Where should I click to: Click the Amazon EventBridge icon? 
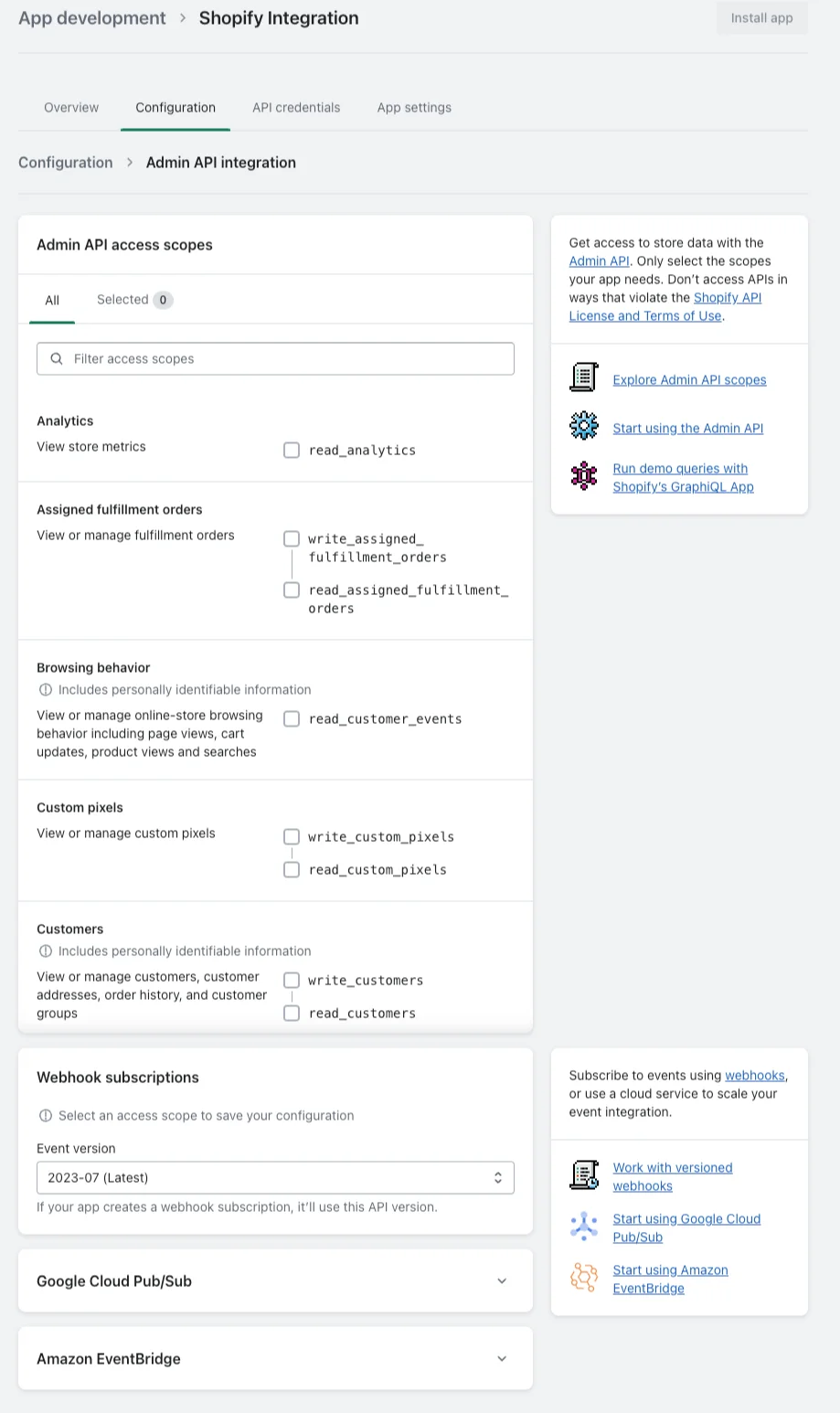(x=583, y=1277)
